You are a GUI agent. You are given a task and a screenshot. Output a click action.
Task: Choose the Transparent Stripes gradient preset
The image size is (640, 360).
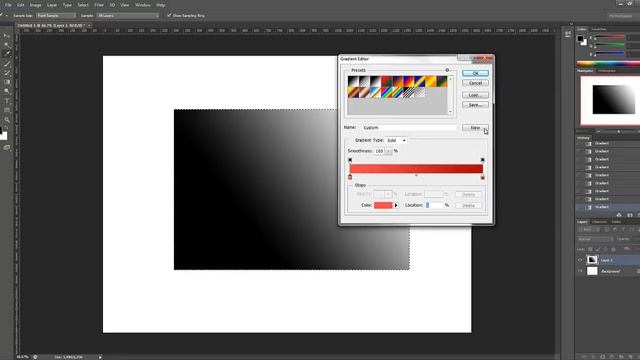click(409, 92)
